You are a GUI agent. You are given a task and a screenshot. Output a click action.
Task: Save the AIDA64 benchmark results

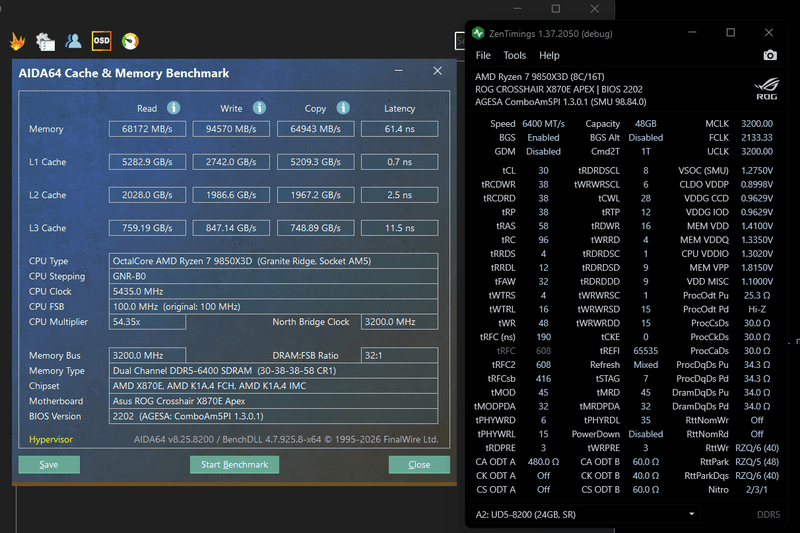pos(49,465)
